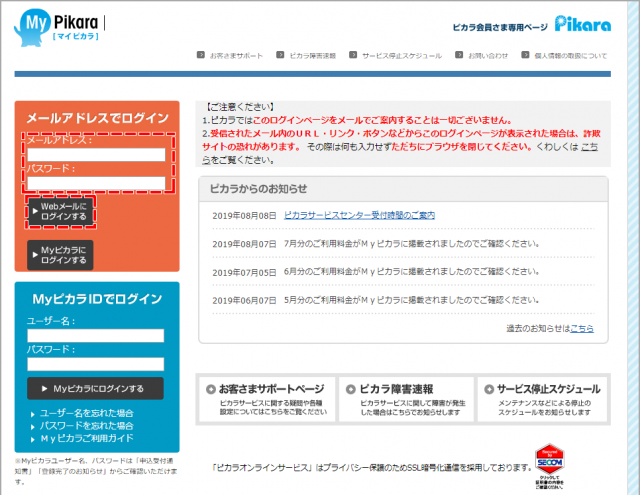Click circle icon on ピカラ障害速報 banner

tap(351, 389)
